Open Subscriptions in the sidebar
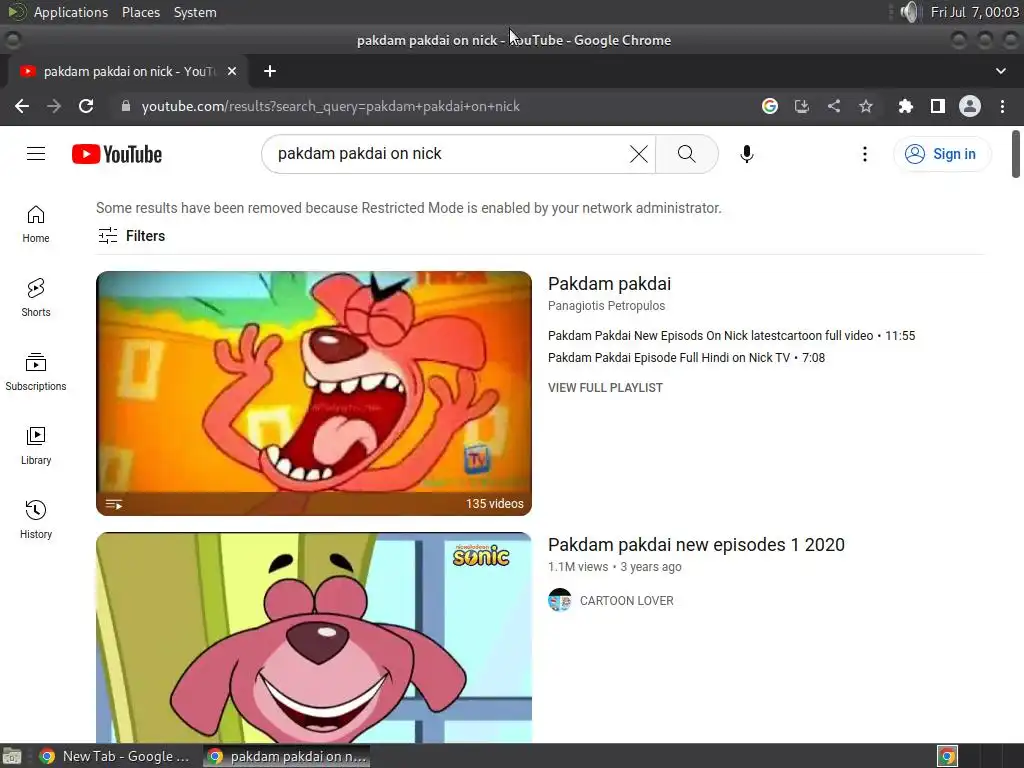Screen dimensions: 1024x768 pyautogui.click(x=36, y=372)
